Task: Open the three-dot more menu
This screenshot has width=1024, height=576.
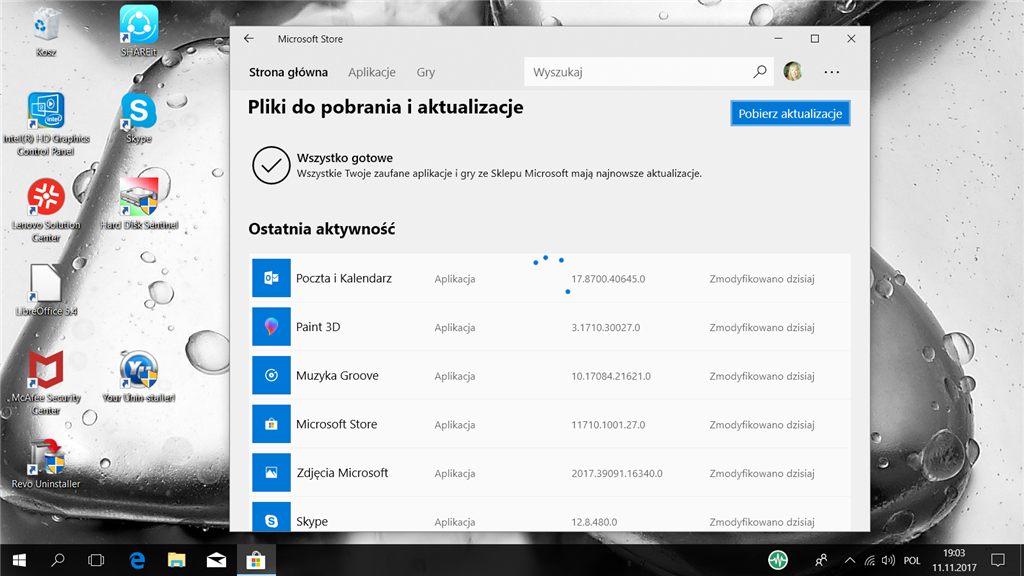Action: pos(831,72)
